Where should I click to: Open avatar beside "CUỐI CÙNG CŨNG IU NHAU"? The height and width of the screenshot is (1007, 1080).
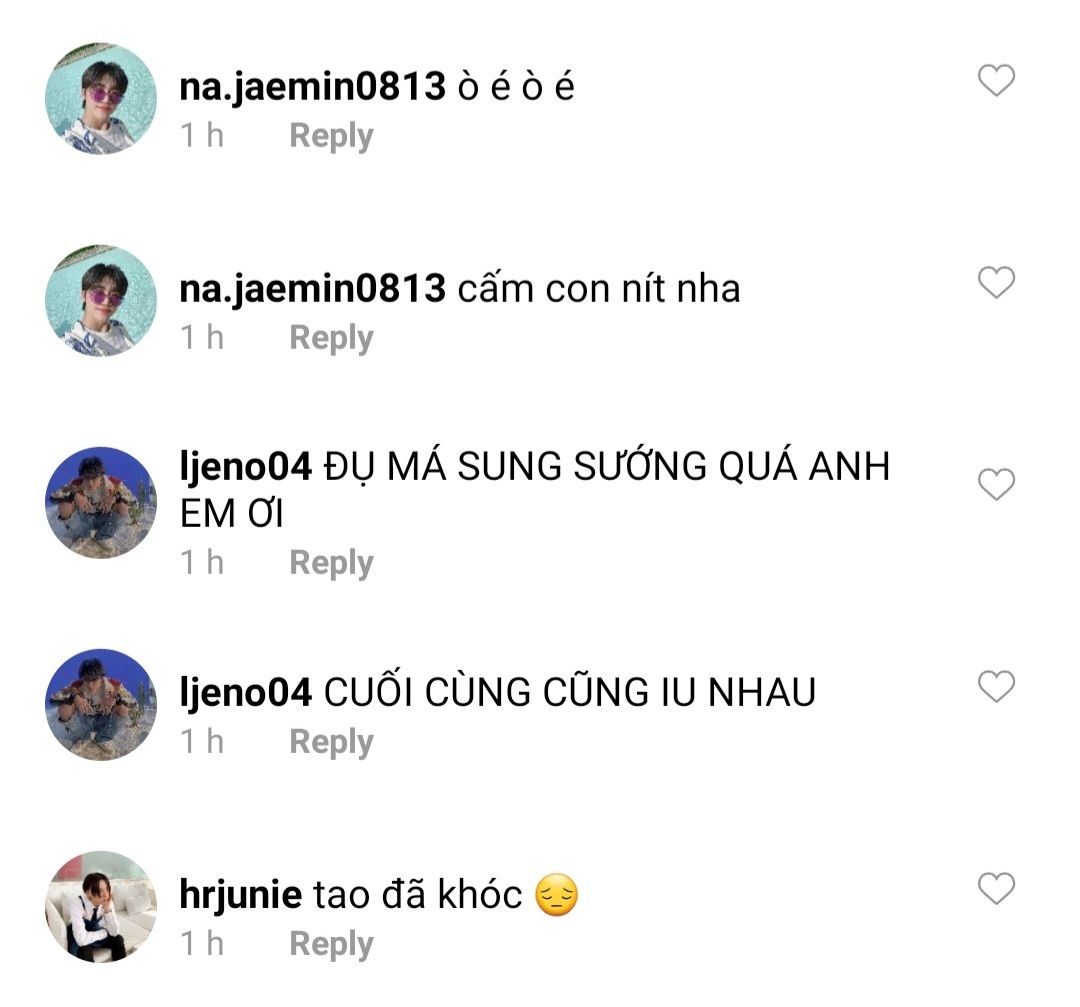point(101,705)
